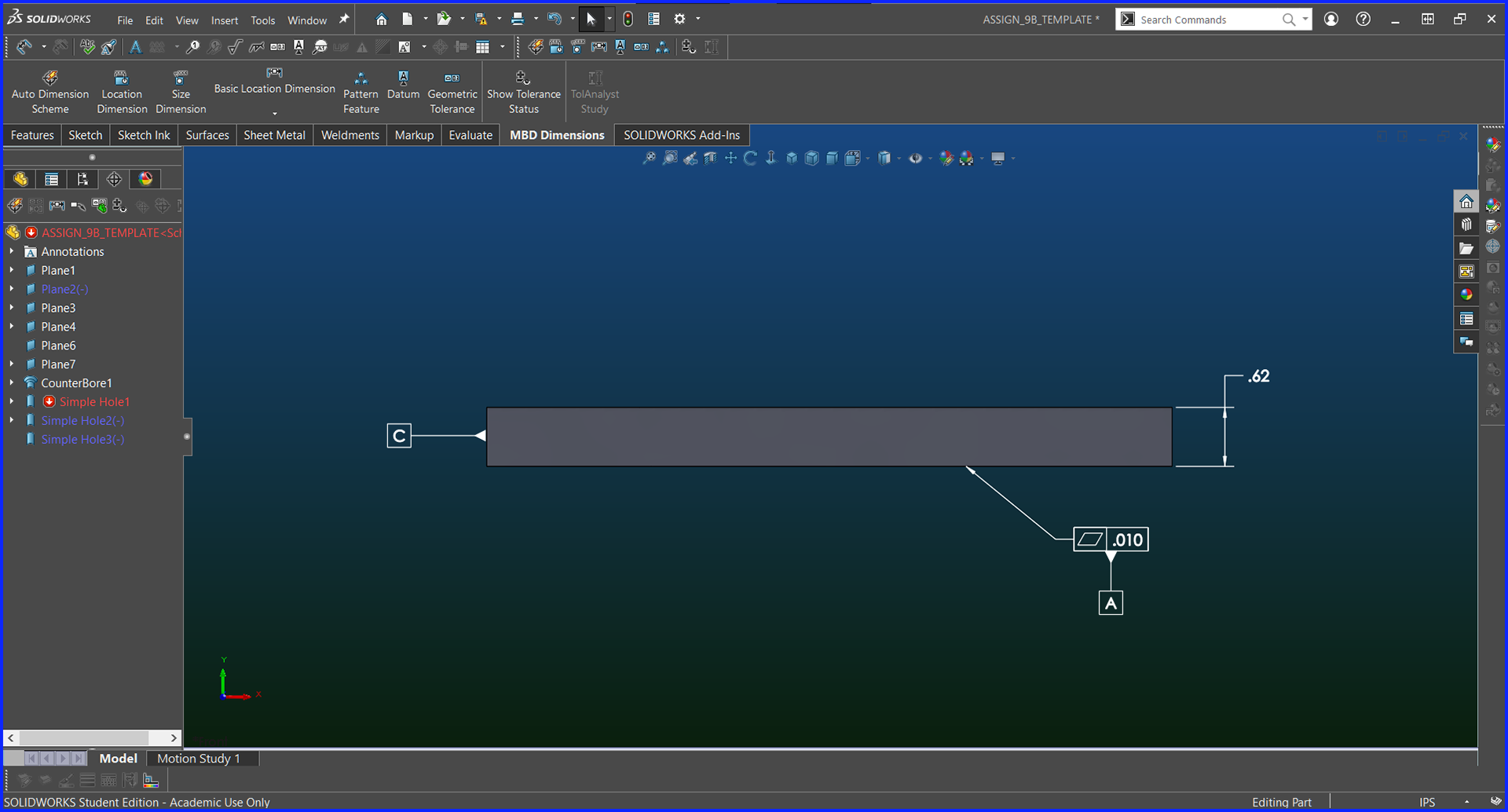Open the Hide/Show Items eye dropdown

[x=931, y=159]
